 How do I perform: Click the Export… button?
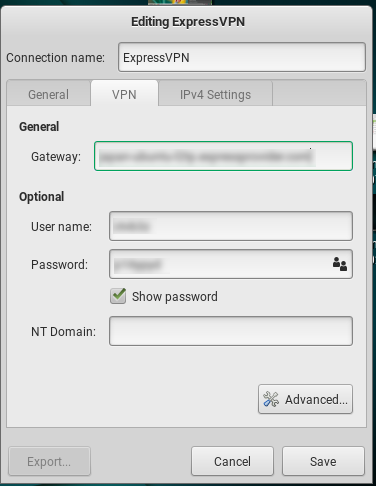click(49, 462)
